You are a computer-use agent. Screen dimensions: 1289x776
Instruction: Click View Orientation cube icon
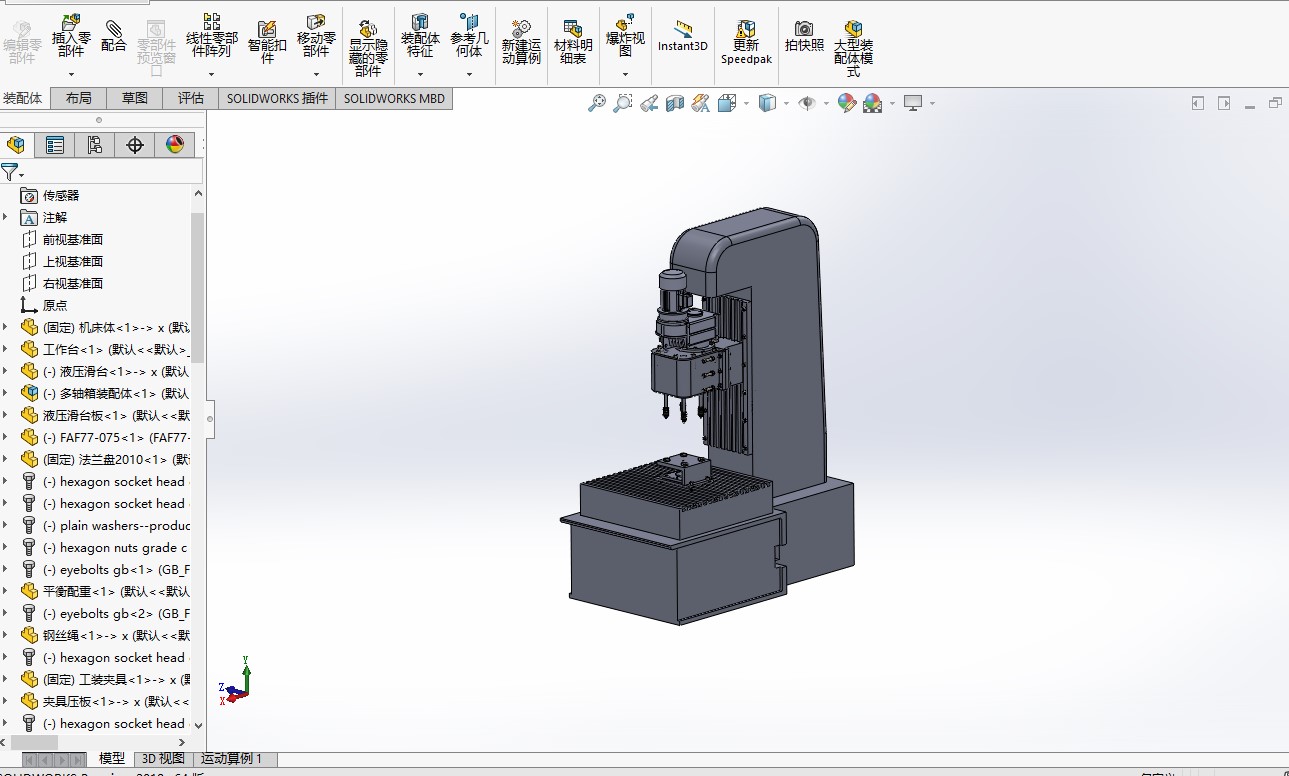click(x=727, y=103)
